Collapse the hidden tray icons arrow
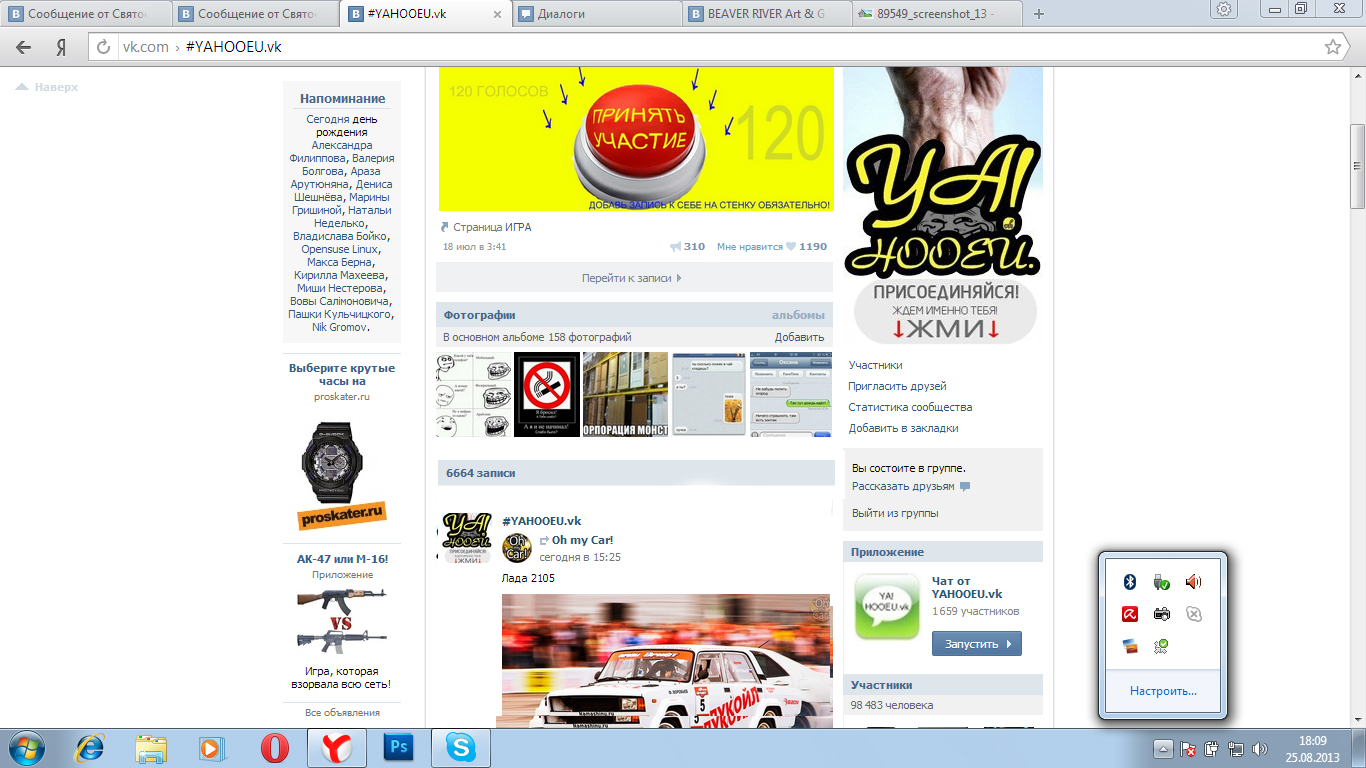Screen dimensions: 1366x768 pyautogui.click(x=1163, y=748)
